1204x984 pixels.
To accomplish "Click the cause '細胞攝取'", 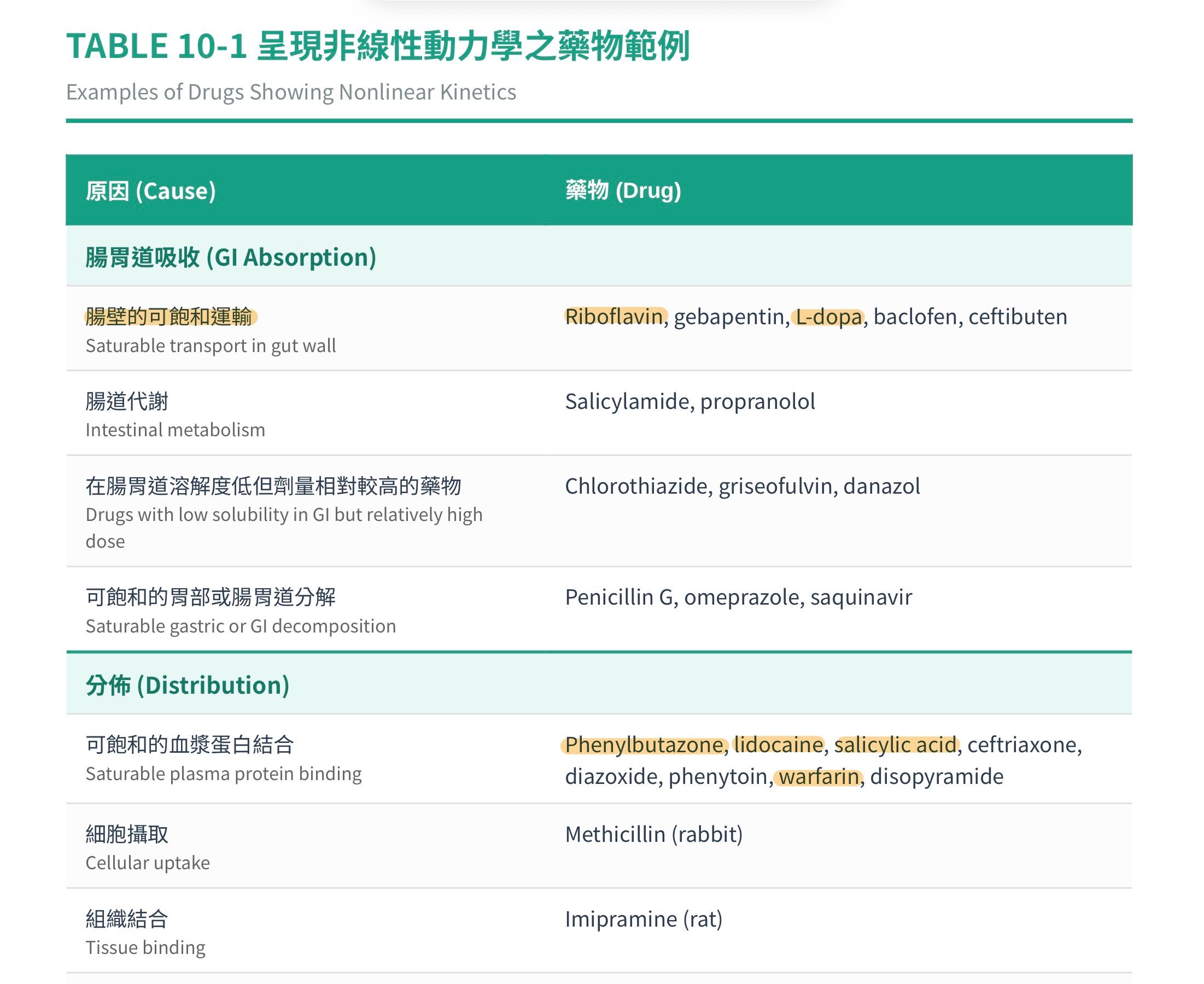I will [127, 834].
